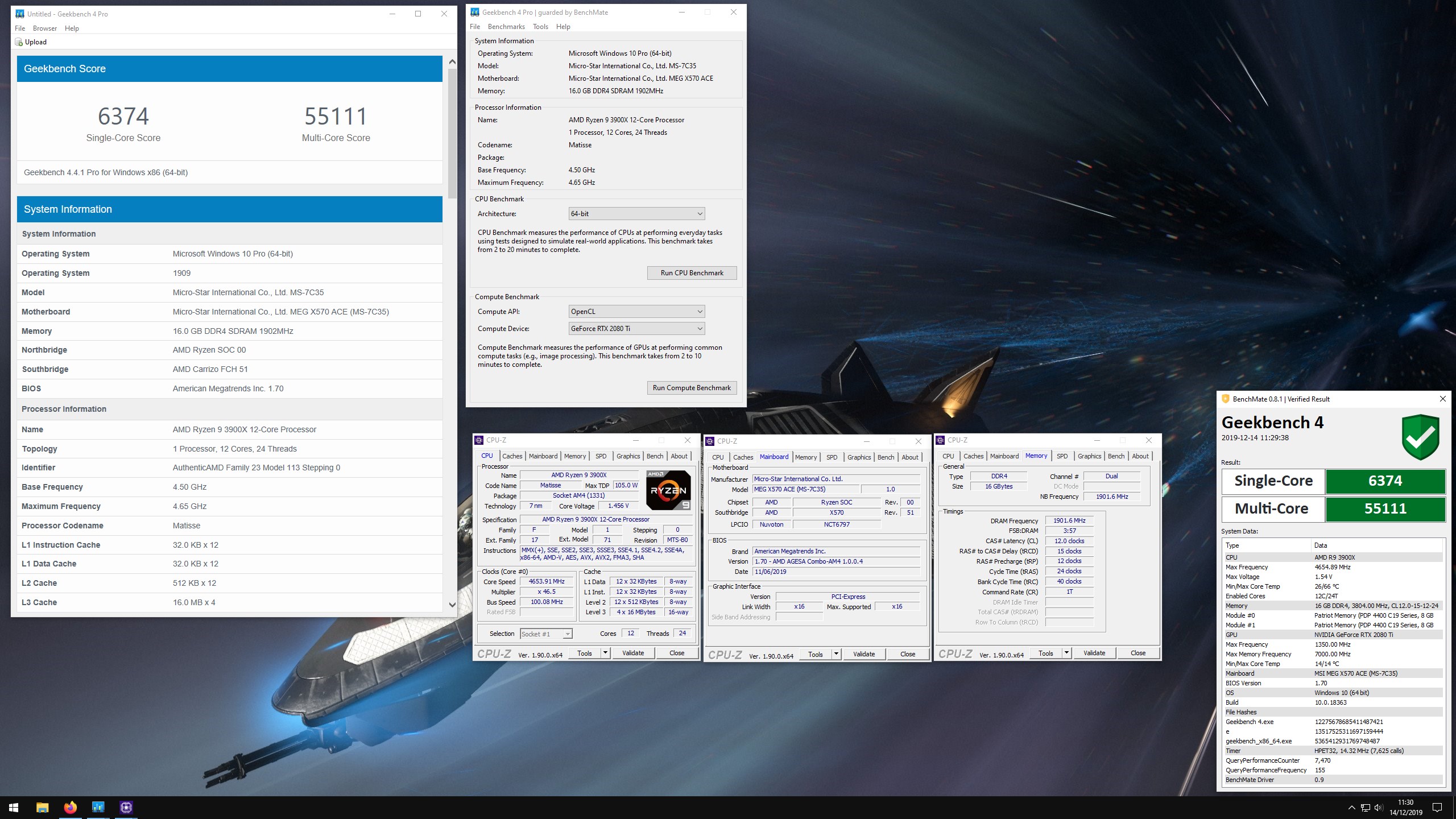
Task: Open Bench tab in first CPU-Z window
Action: click(655, 456)
